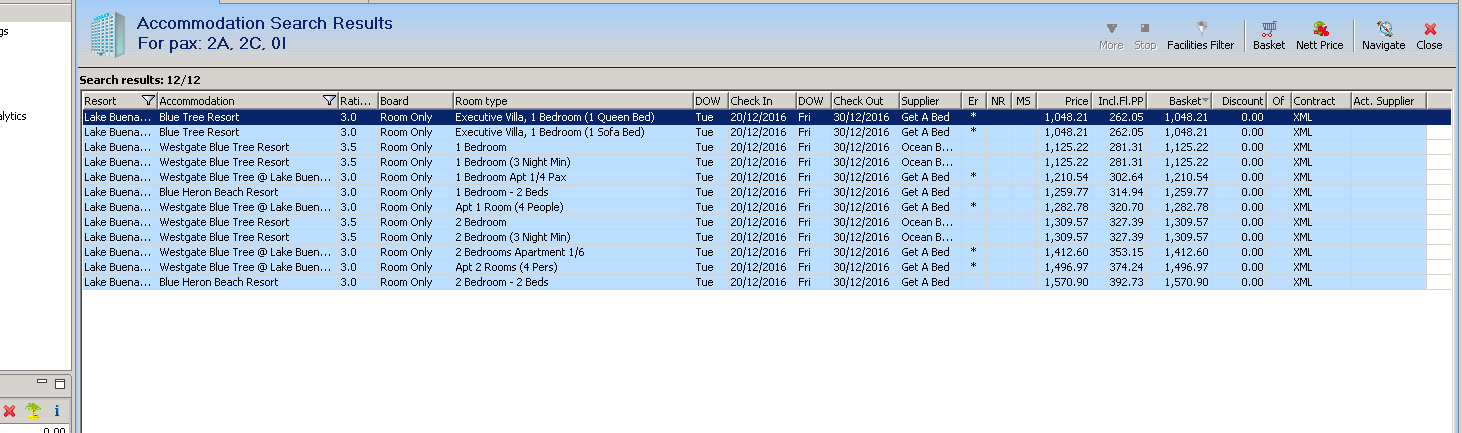
Task: Sort by the Contract column header
Action: click(1320, 101)
